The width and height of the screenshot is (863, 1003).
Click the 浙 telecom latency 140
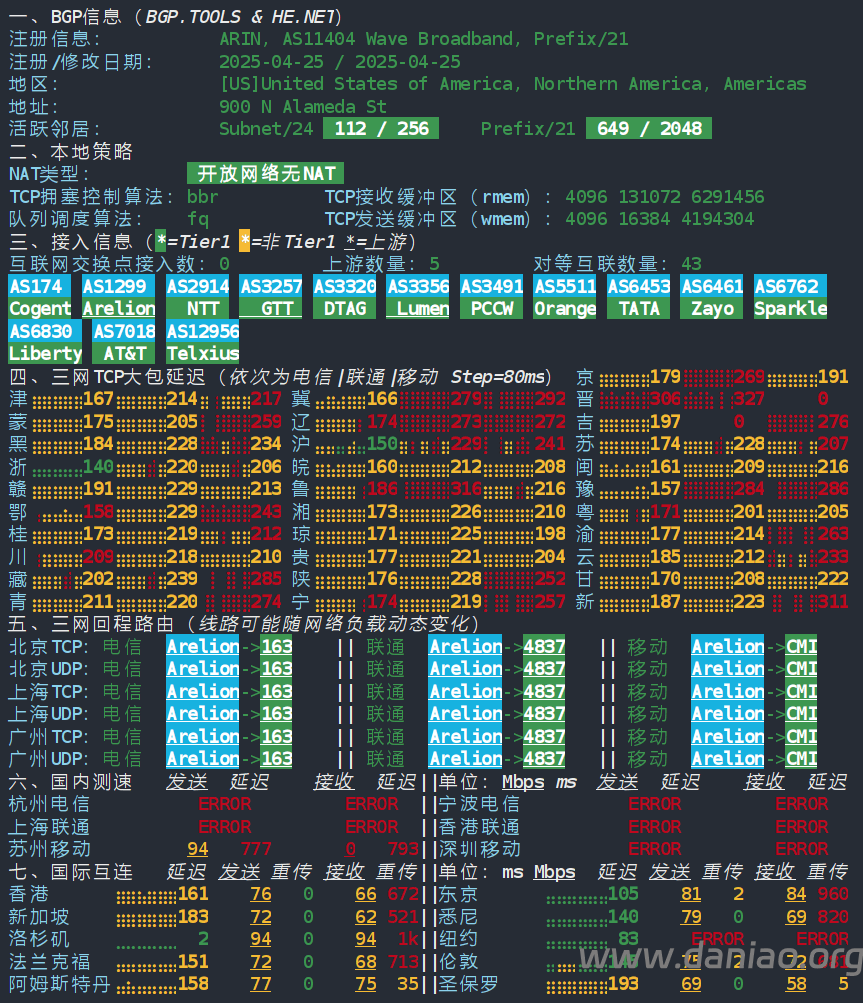point(98,466)
